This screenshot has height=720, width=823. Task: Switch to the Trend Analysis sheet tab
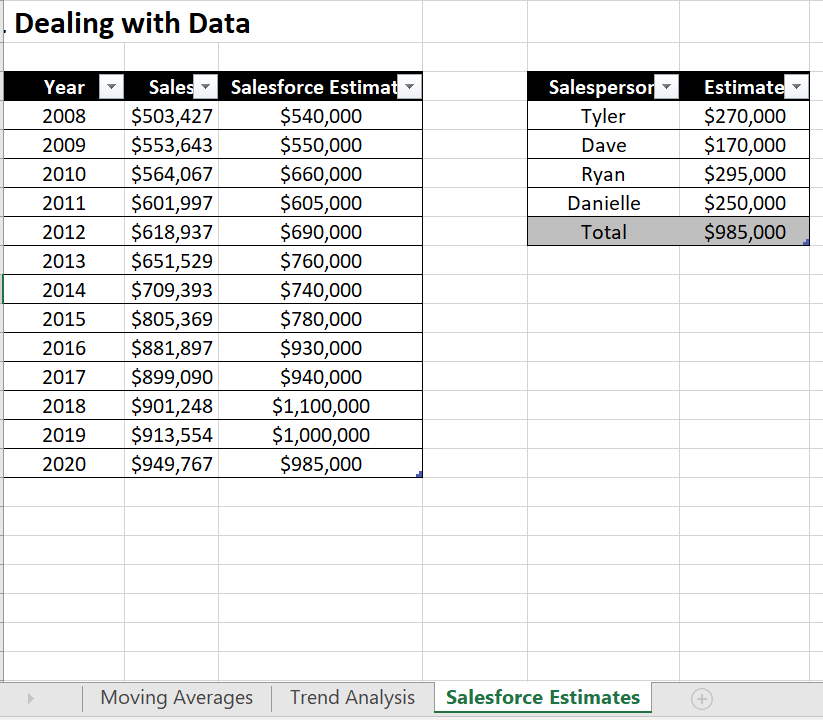pos(352,698)
